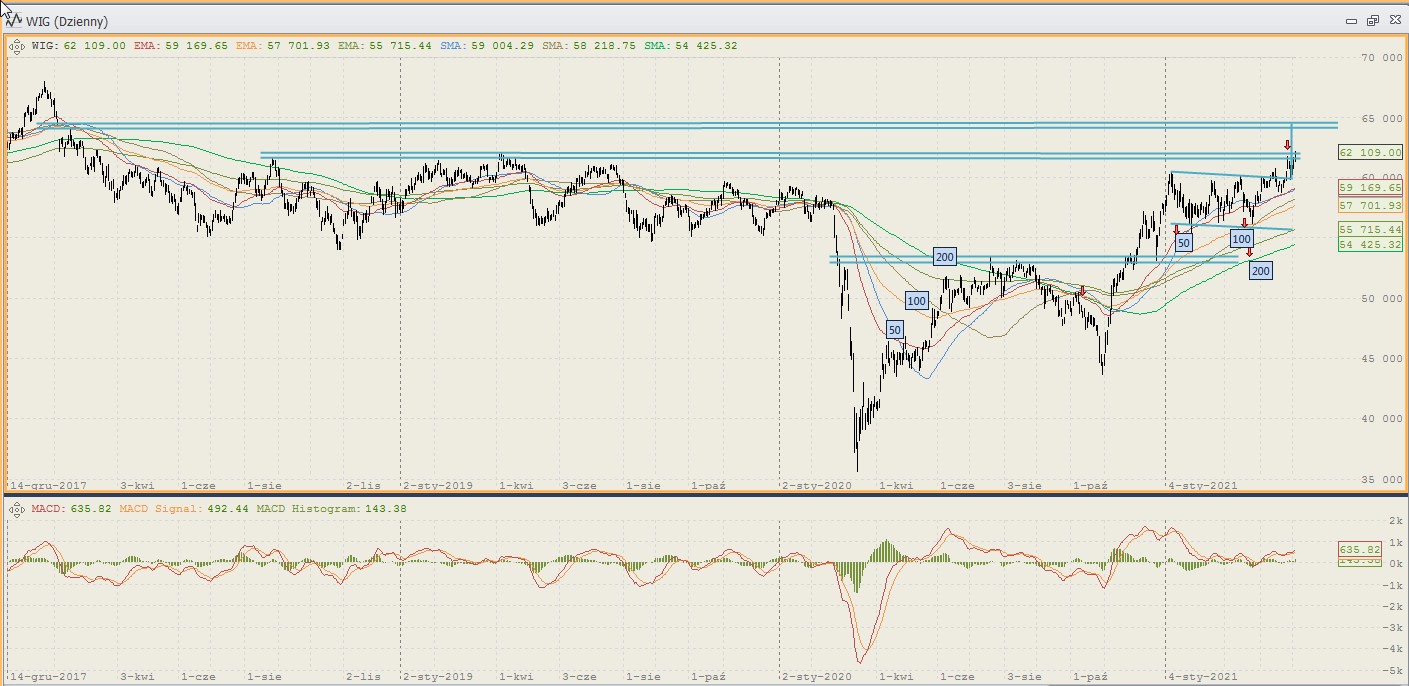Click the 62 109.00 price tag on right axis
Image resolution: width=1409 pixels, height=686 pixels.
tap(1370, 153)
